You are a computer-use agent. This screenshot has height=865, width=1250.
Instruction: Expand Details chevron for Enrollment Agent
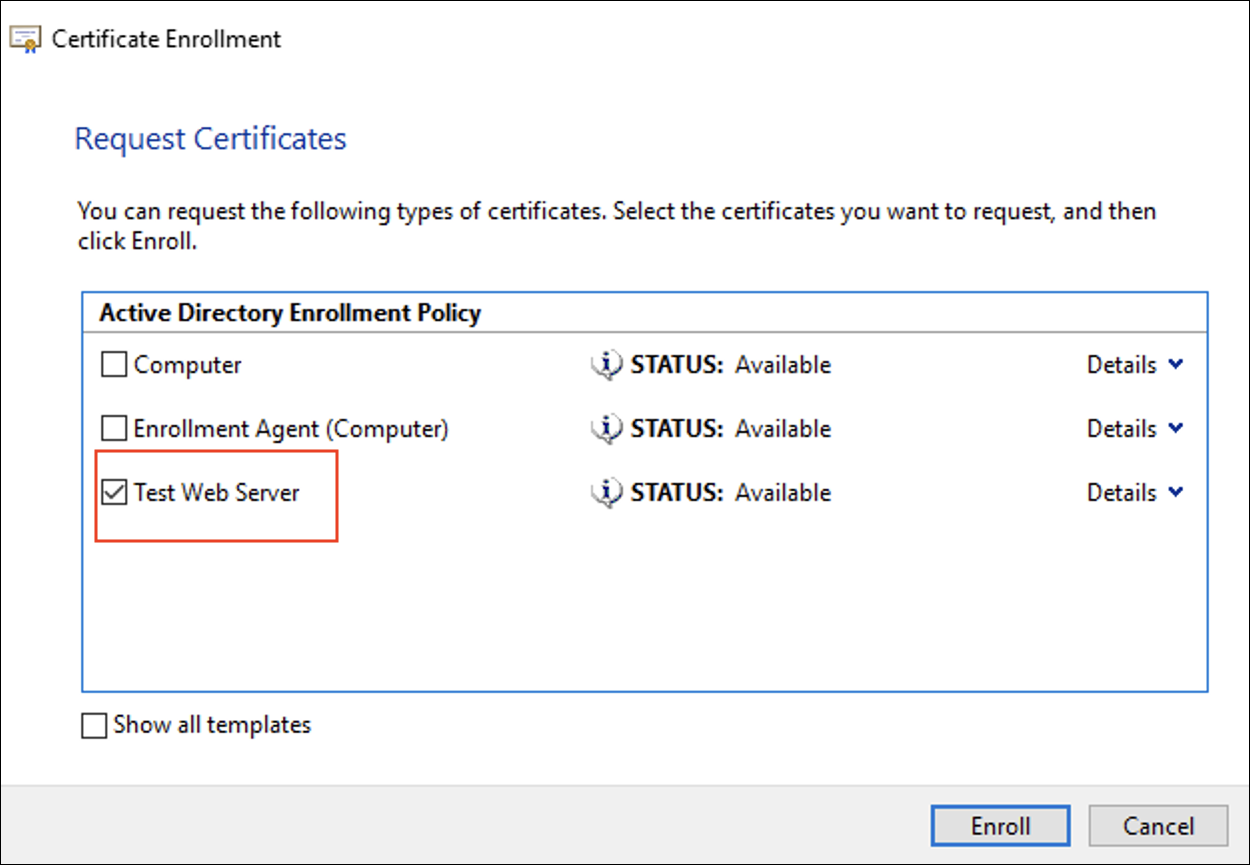pyautogui.click(x=1176, y=429)
